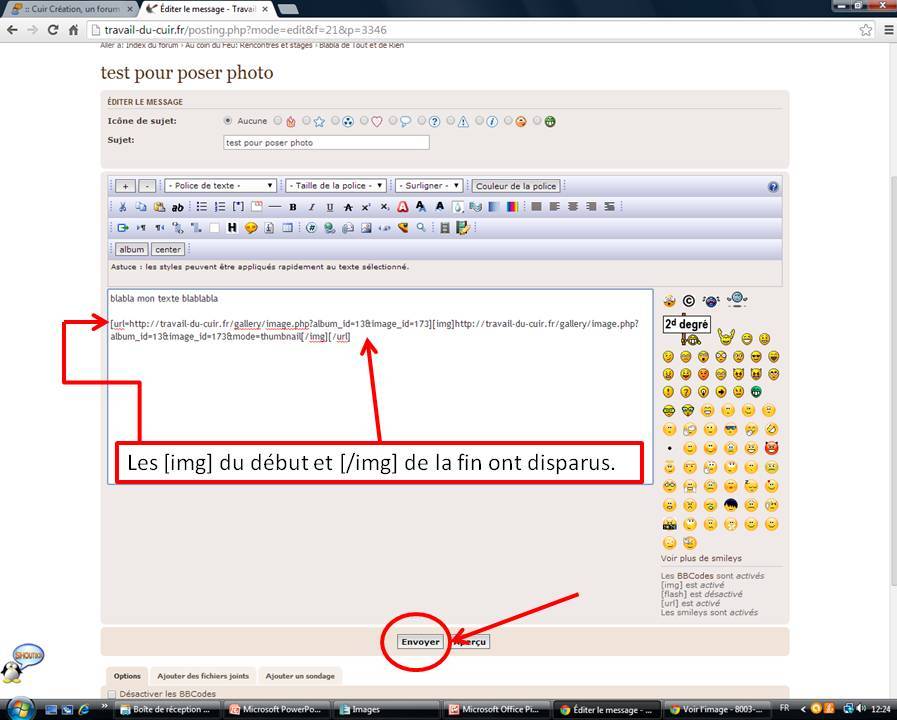Click the blue help question-mark icon
Image resolution: width=897 pixels, height=720 pixels.
[x=773, y=187]
